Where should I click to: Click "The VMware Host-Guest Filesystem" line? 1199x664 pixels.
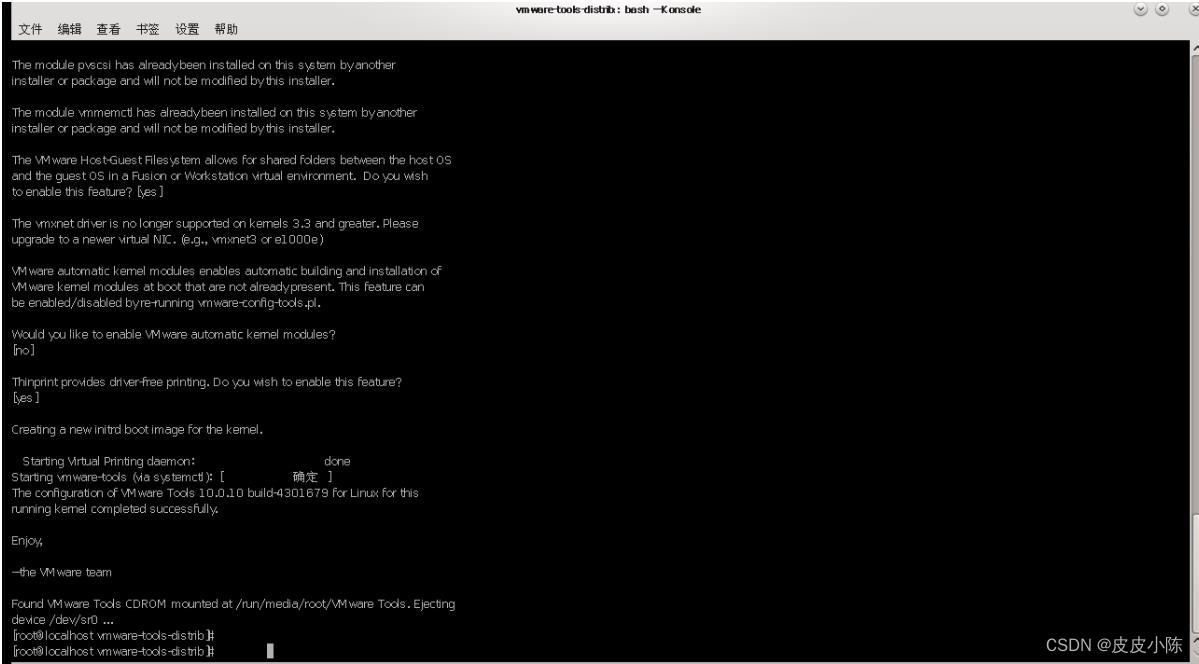(x=232, y=160)
